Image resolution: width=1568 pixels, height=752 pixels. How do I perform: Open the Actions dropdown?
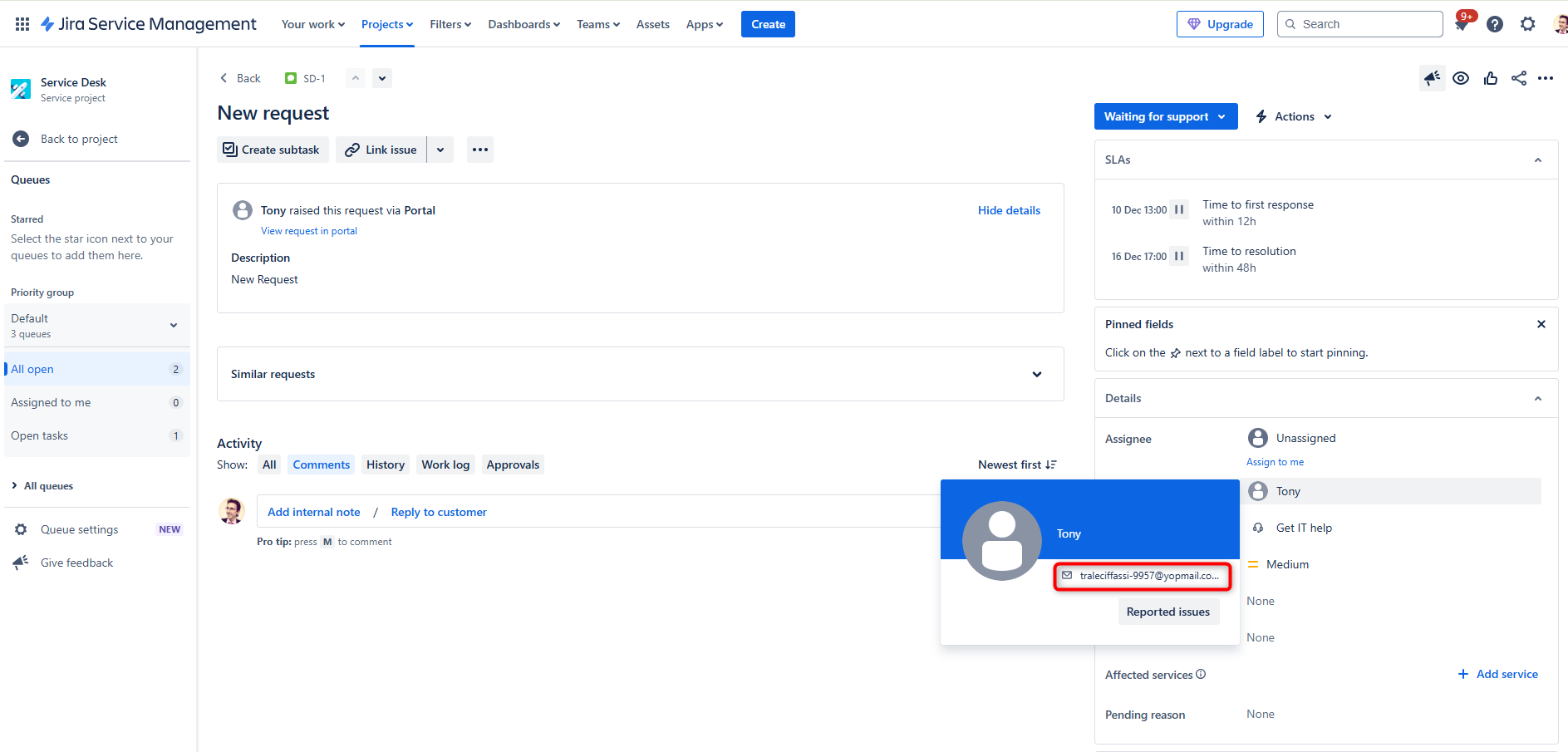click(x=1294, y=116)
